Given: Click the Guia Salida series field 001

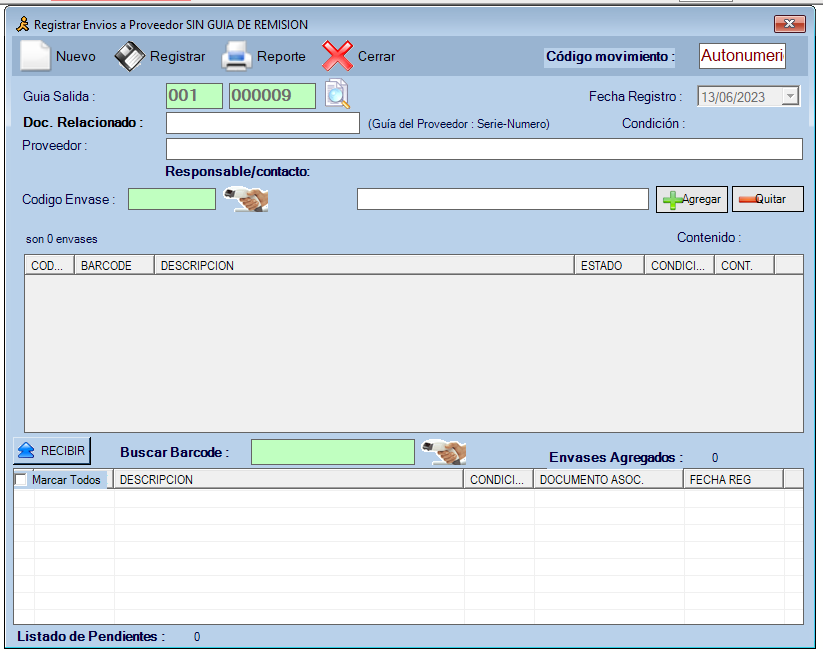Looking at the screenshot, I should [194, 96].
